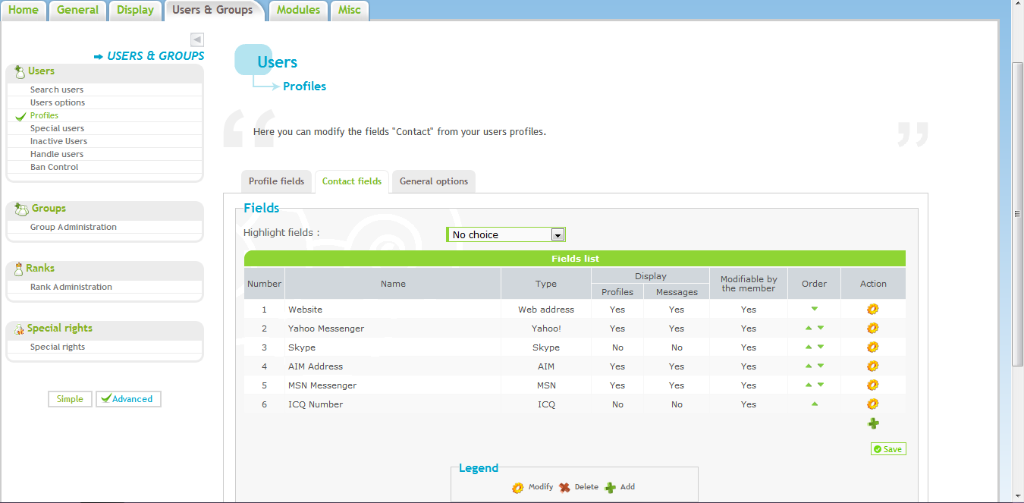Modify the Yahoo Messenger field gear icon
The height and width of the screenshot is (503, 1024).
872,329
